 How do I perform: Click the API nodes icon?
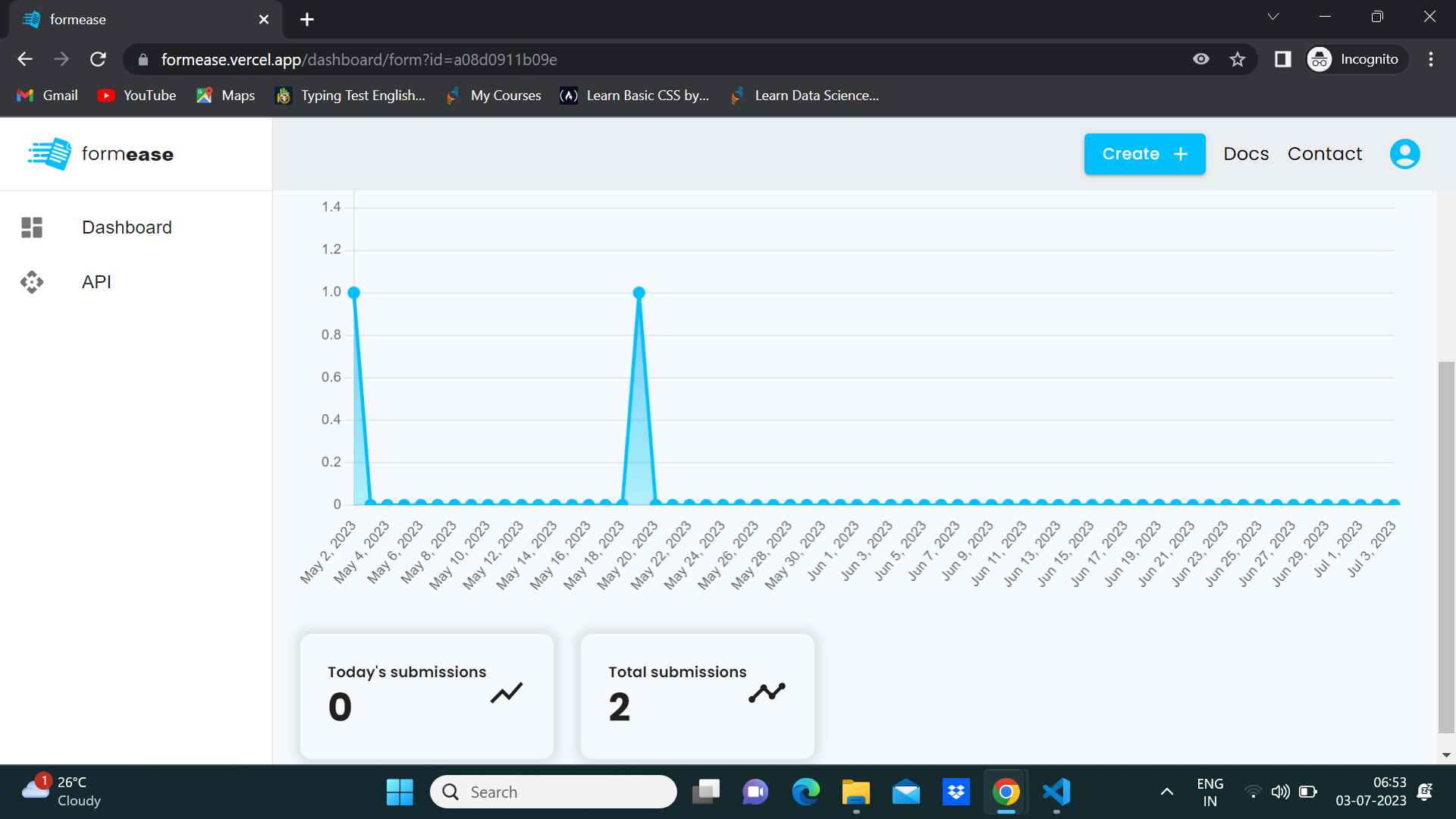point(32,282)
